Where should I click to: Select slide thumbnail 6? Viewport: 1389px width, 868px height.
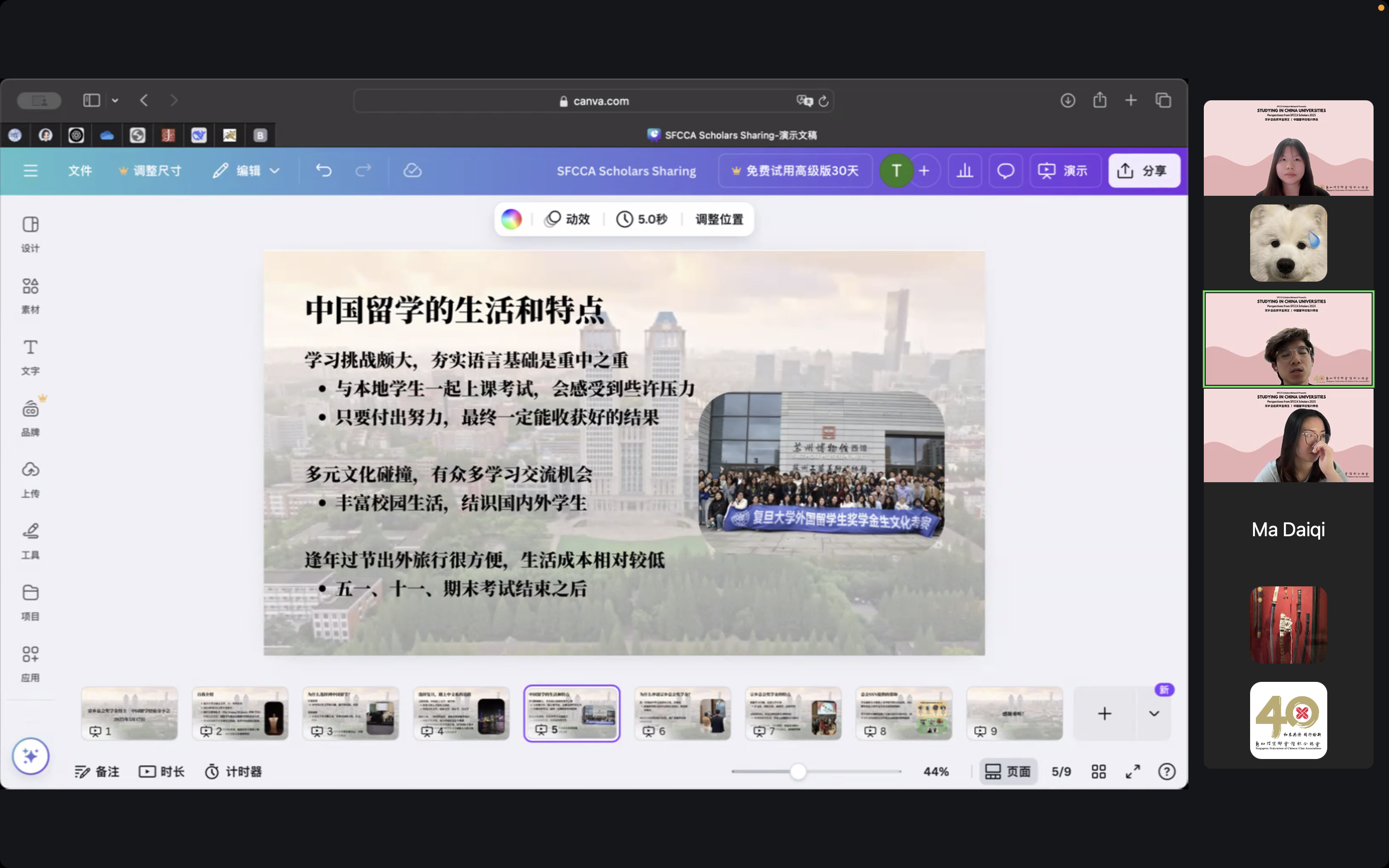682,714
